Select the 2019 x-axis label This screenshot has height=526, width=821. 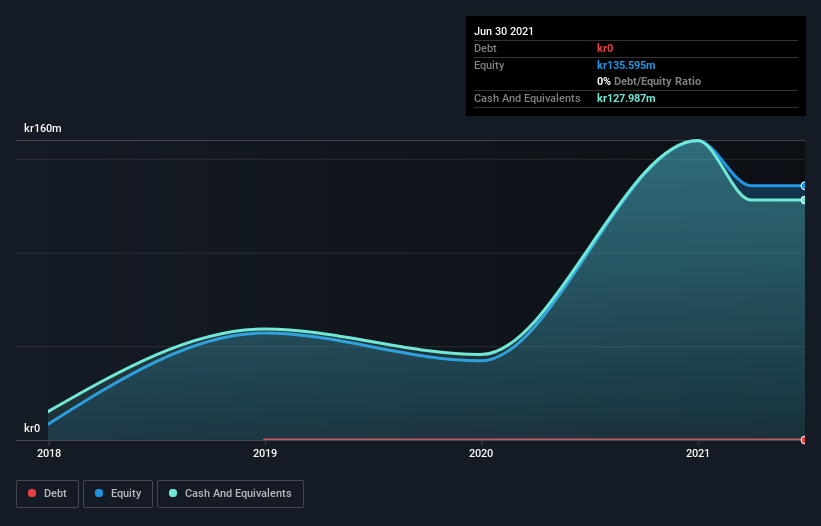tap(265, 453)
